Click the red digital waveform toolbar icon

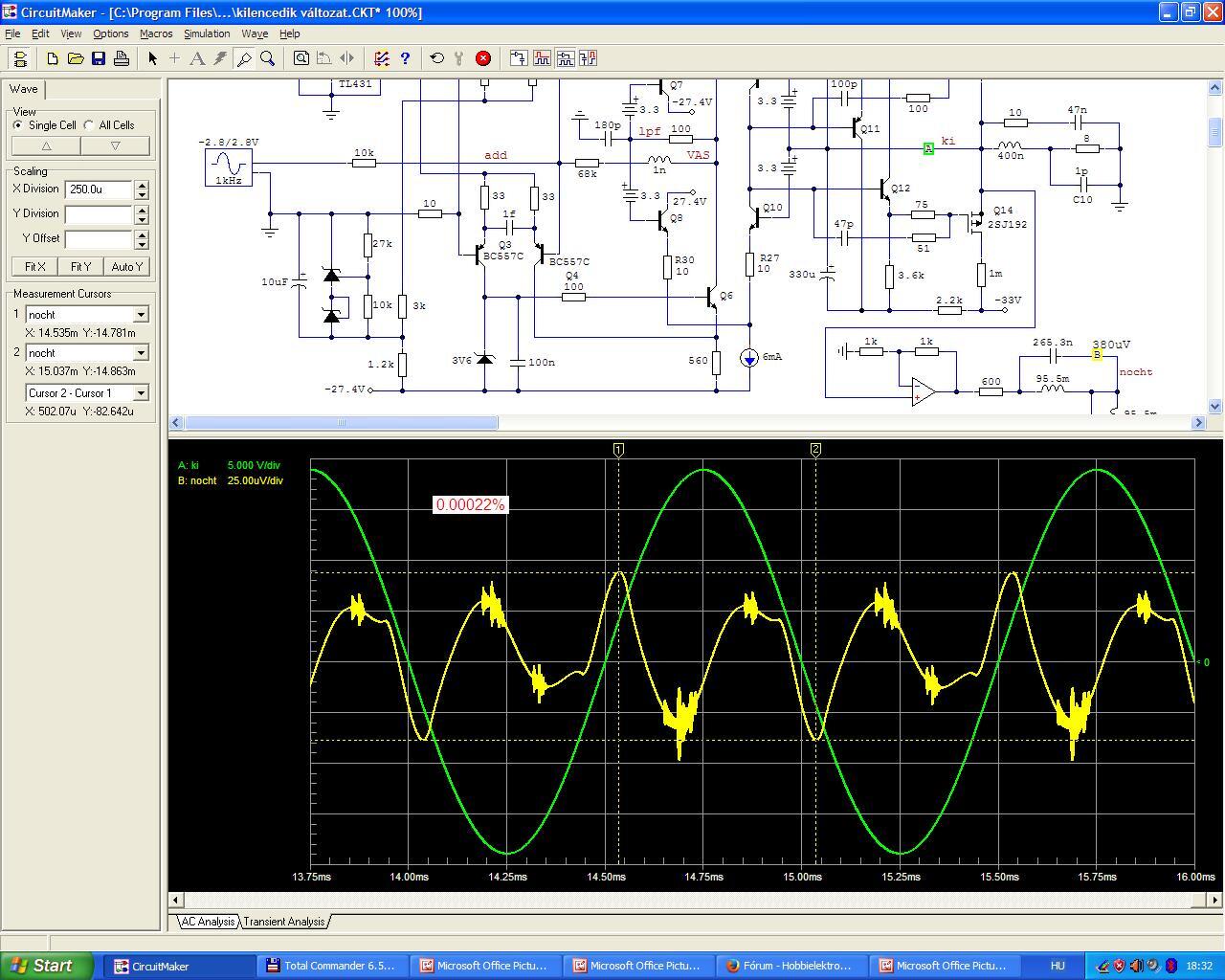pyautogui.click(x=542, y=58)
